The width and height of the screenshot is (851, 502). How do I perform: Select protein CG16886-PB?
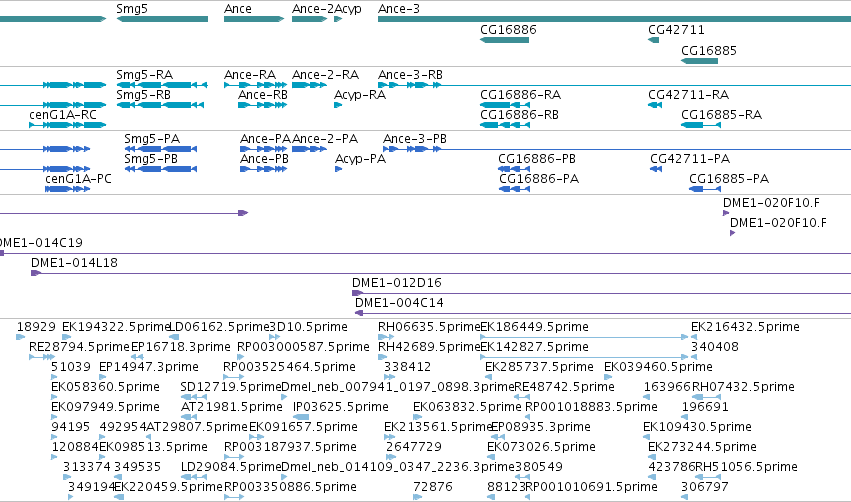(x=537, y=158)
